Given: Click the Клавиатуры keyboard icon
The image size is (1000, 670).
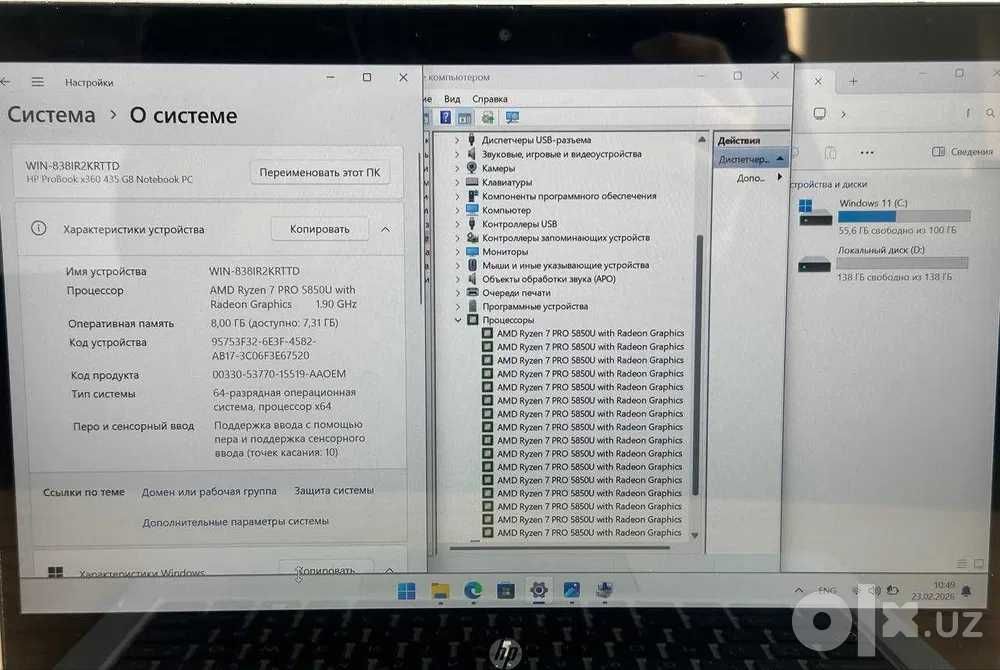Looking at the screenshot, I should tap(473, 182).
